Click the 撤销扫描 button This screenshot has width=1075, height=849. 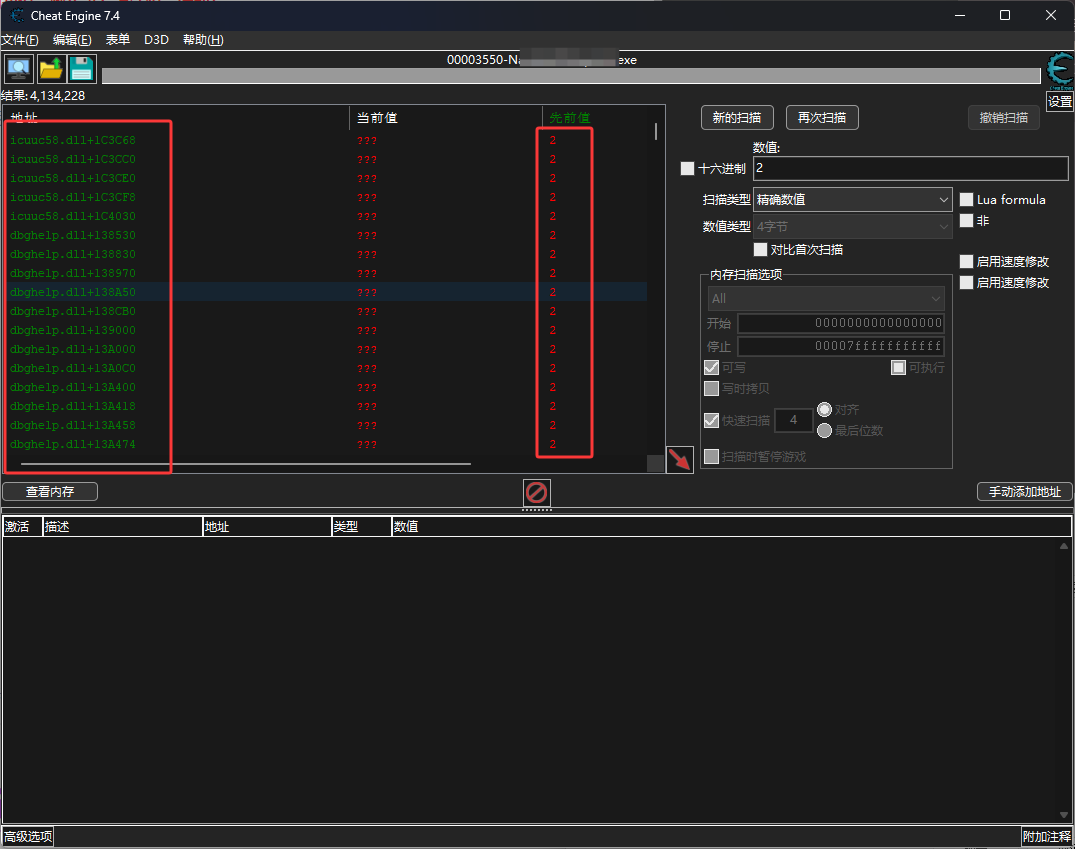tap(1004, 118)
